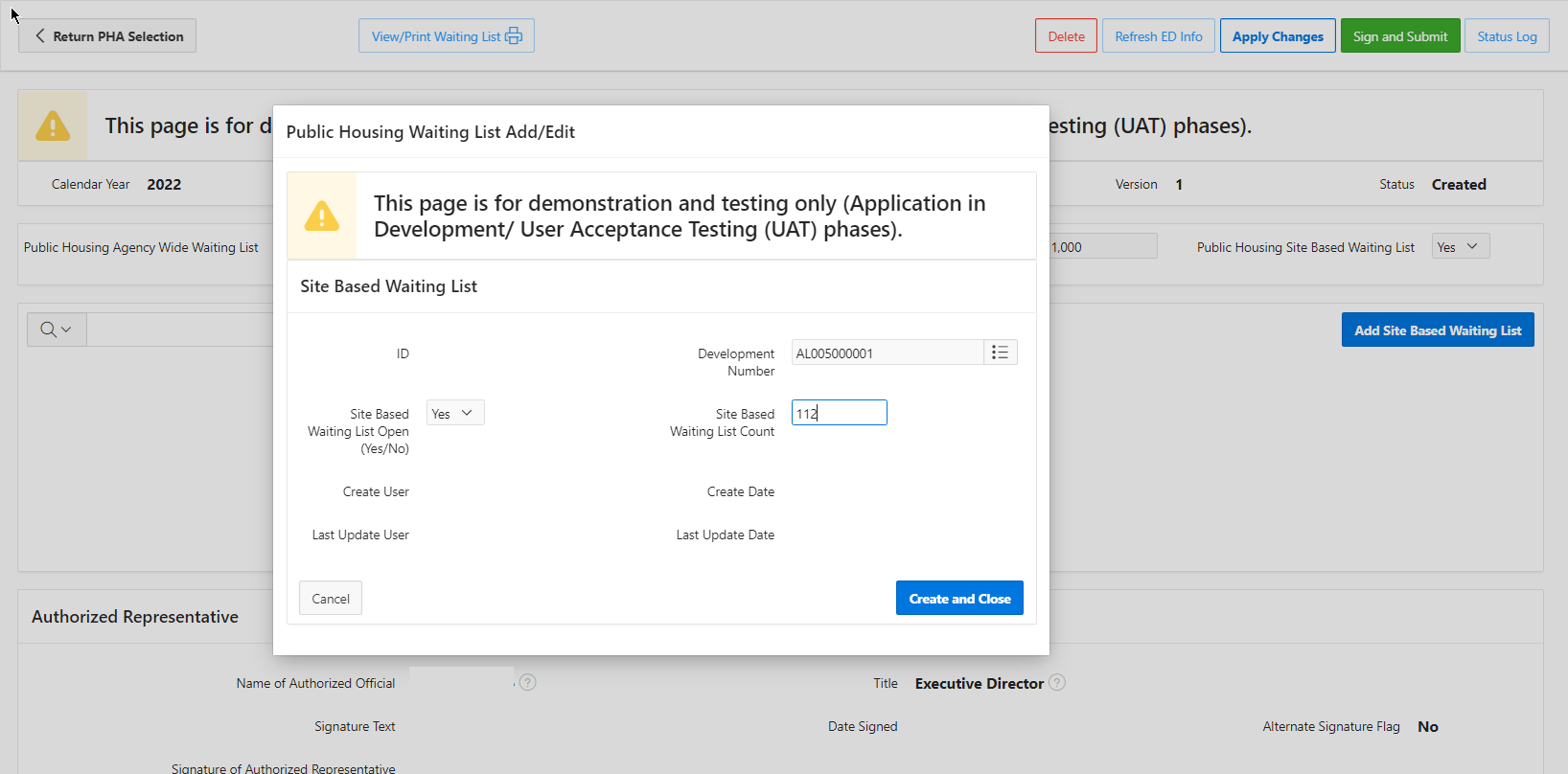Open the Development Number list-of-values icon
This screenshot has height=774, width=1568.
[1000, 353]
